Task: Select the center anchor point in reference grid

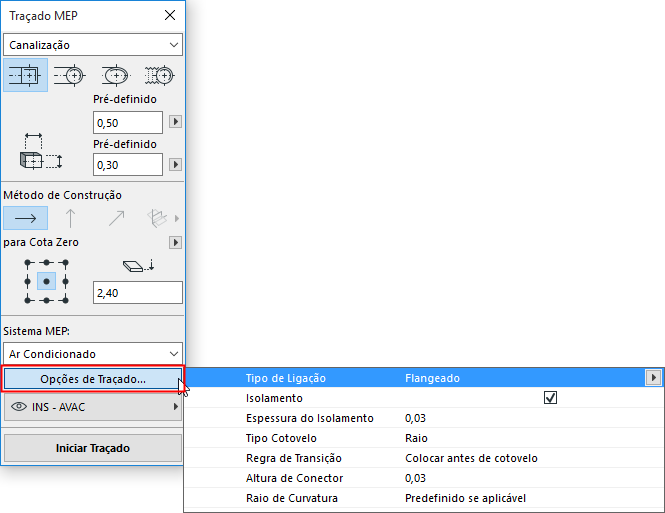Action: [x=47, y=282]
